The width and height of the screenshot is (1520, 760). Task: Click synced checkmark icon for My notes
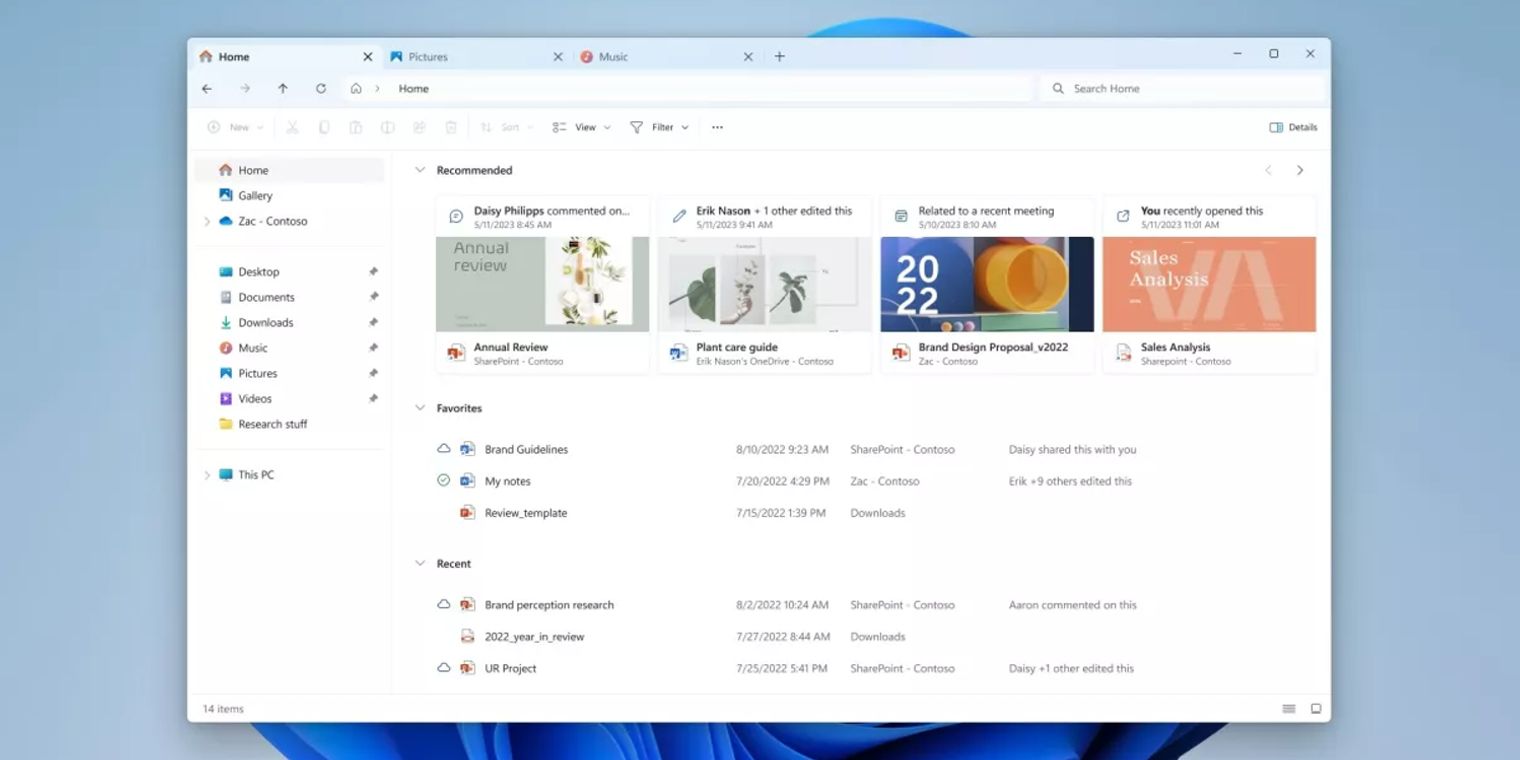click(444, 481)
